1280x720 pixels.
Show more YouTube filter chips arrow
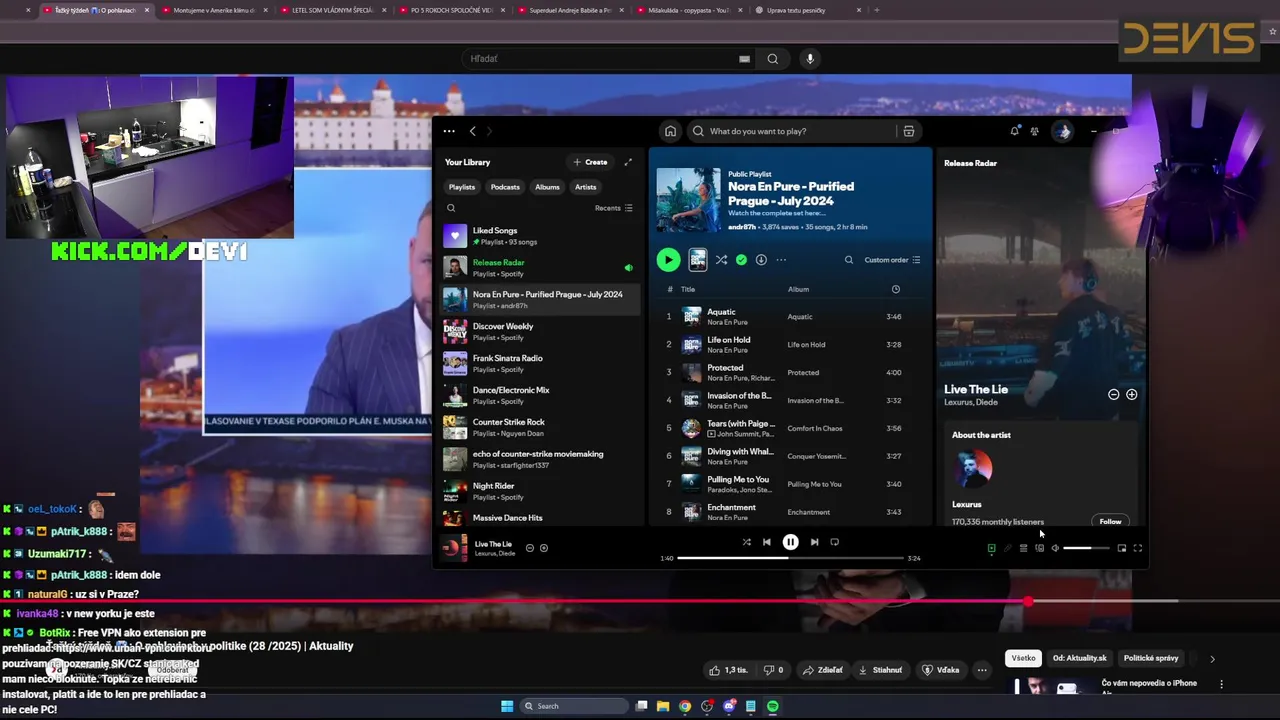[x=1212, y=659]
